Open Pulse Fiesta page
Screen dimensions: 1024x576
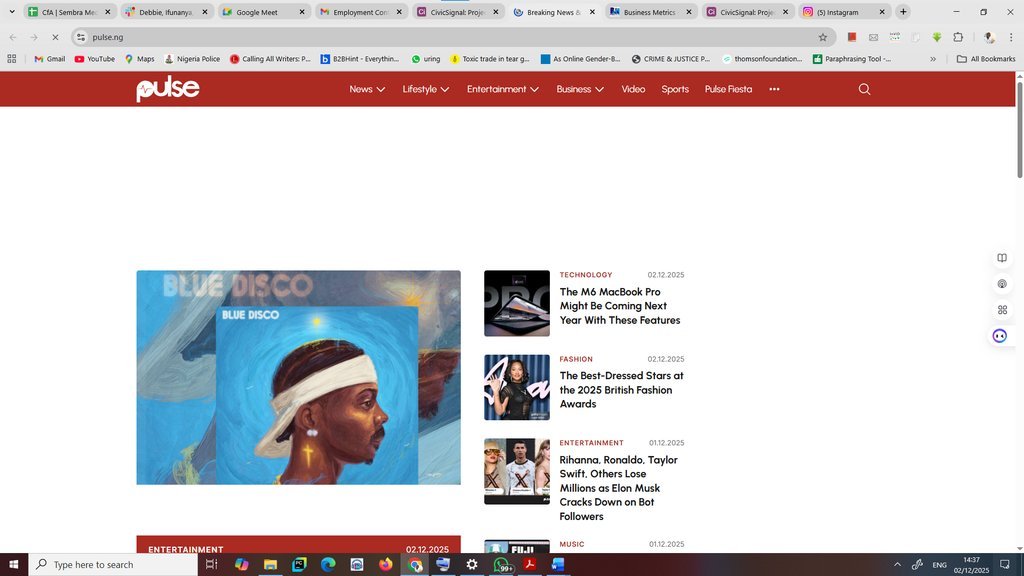pyautogui.click(x=728, y=89)
